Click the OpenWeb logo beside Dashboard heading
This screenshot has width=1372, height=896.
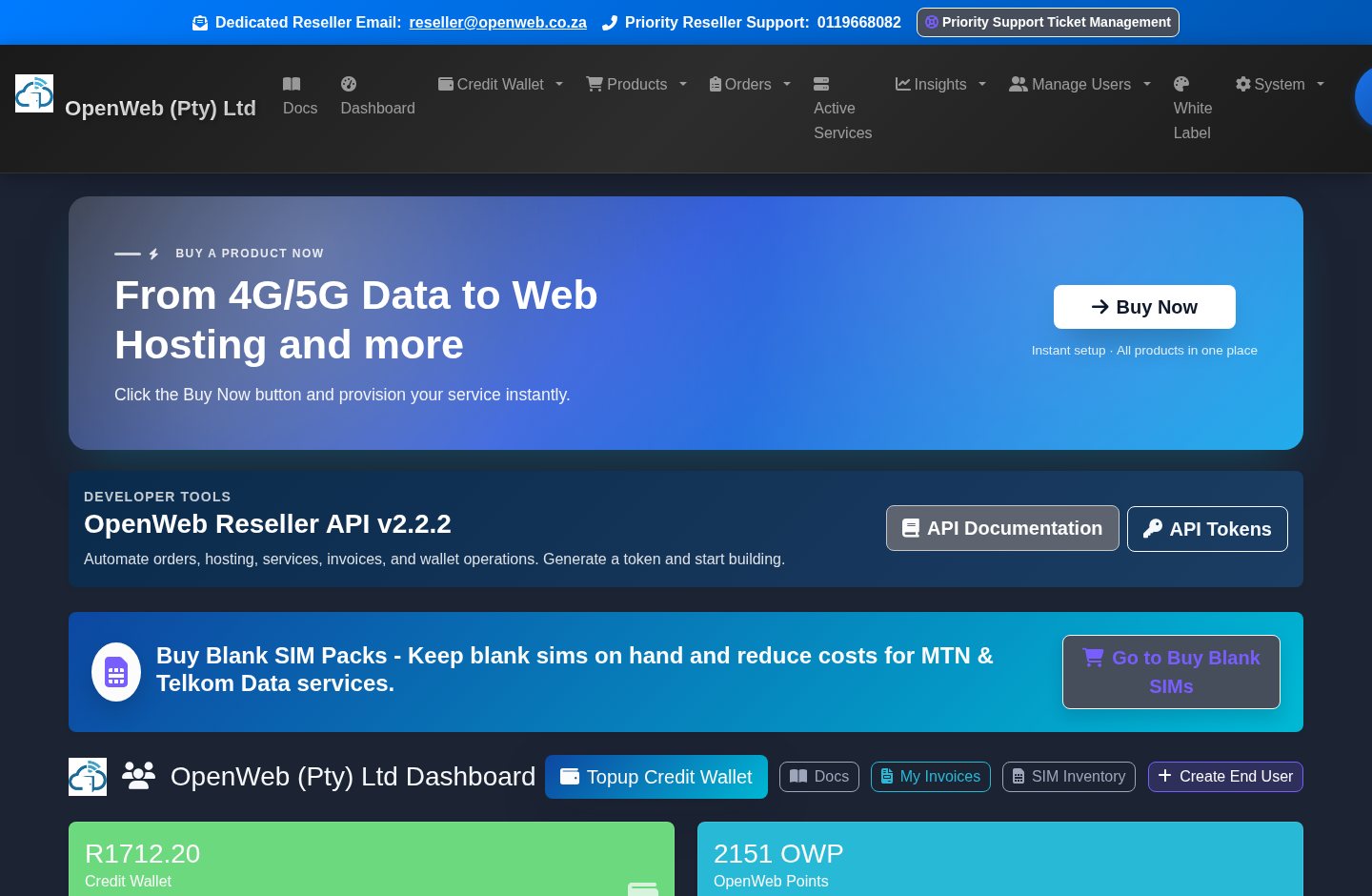pos(88,777)
